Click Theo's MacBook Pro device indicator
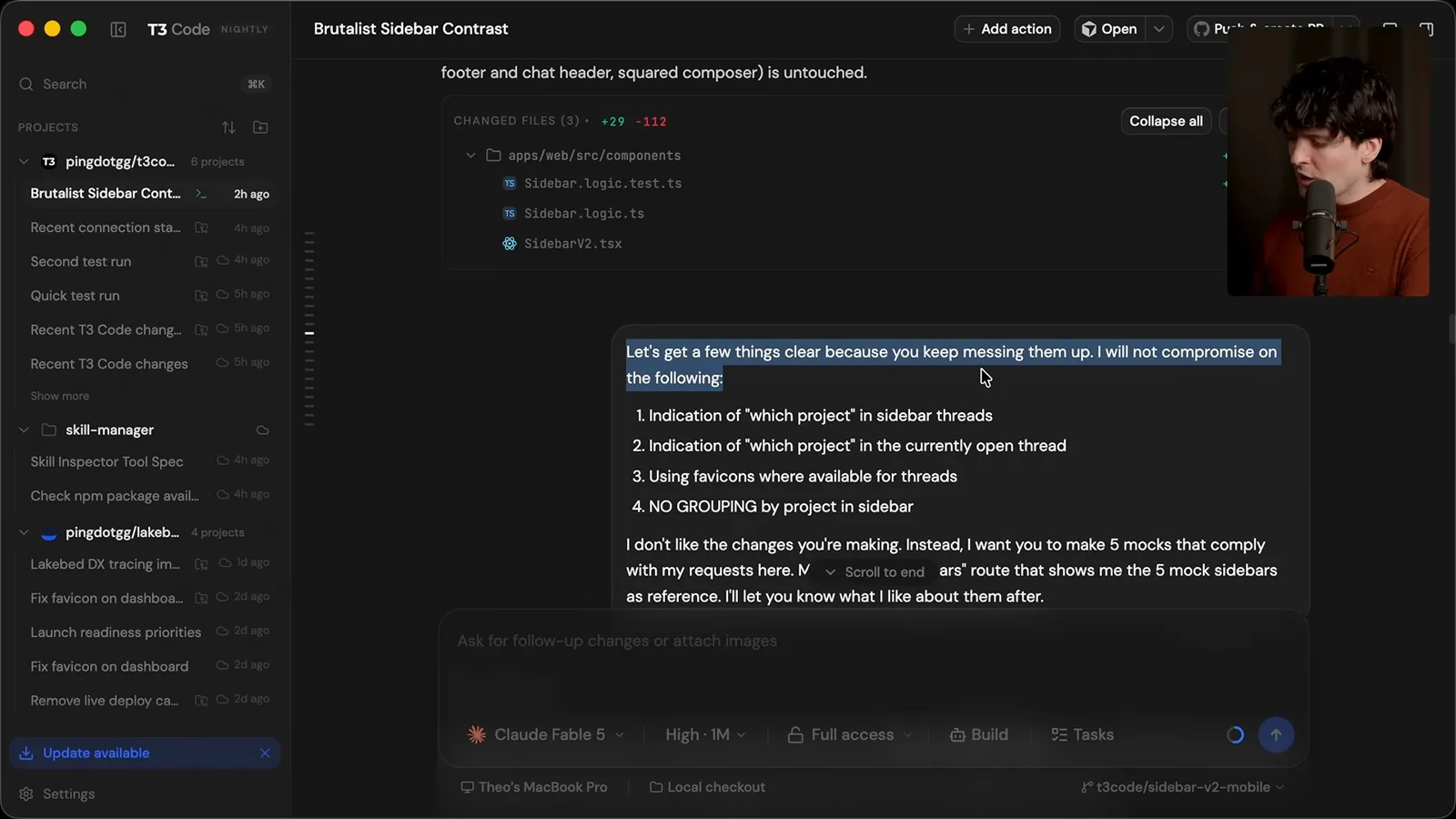Image resolution: width=1456 pixels, height=819 pixels. coord(534,787)
